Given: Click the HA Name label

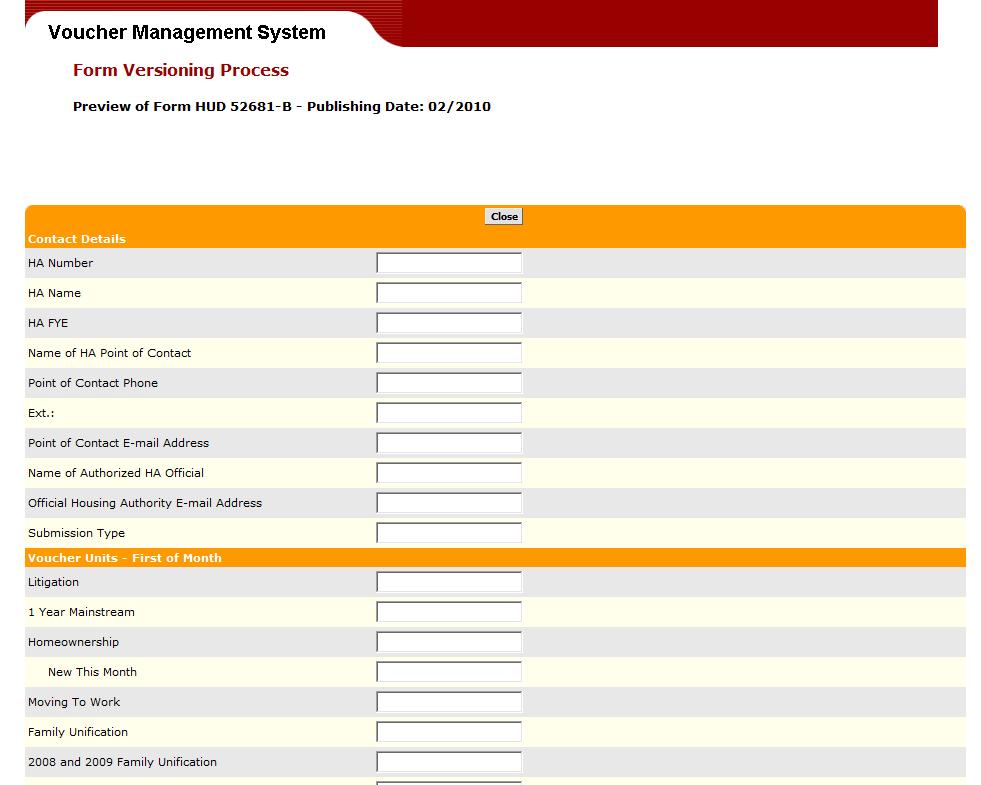Looking at the screenshot, I should click(x=54, y=293).
